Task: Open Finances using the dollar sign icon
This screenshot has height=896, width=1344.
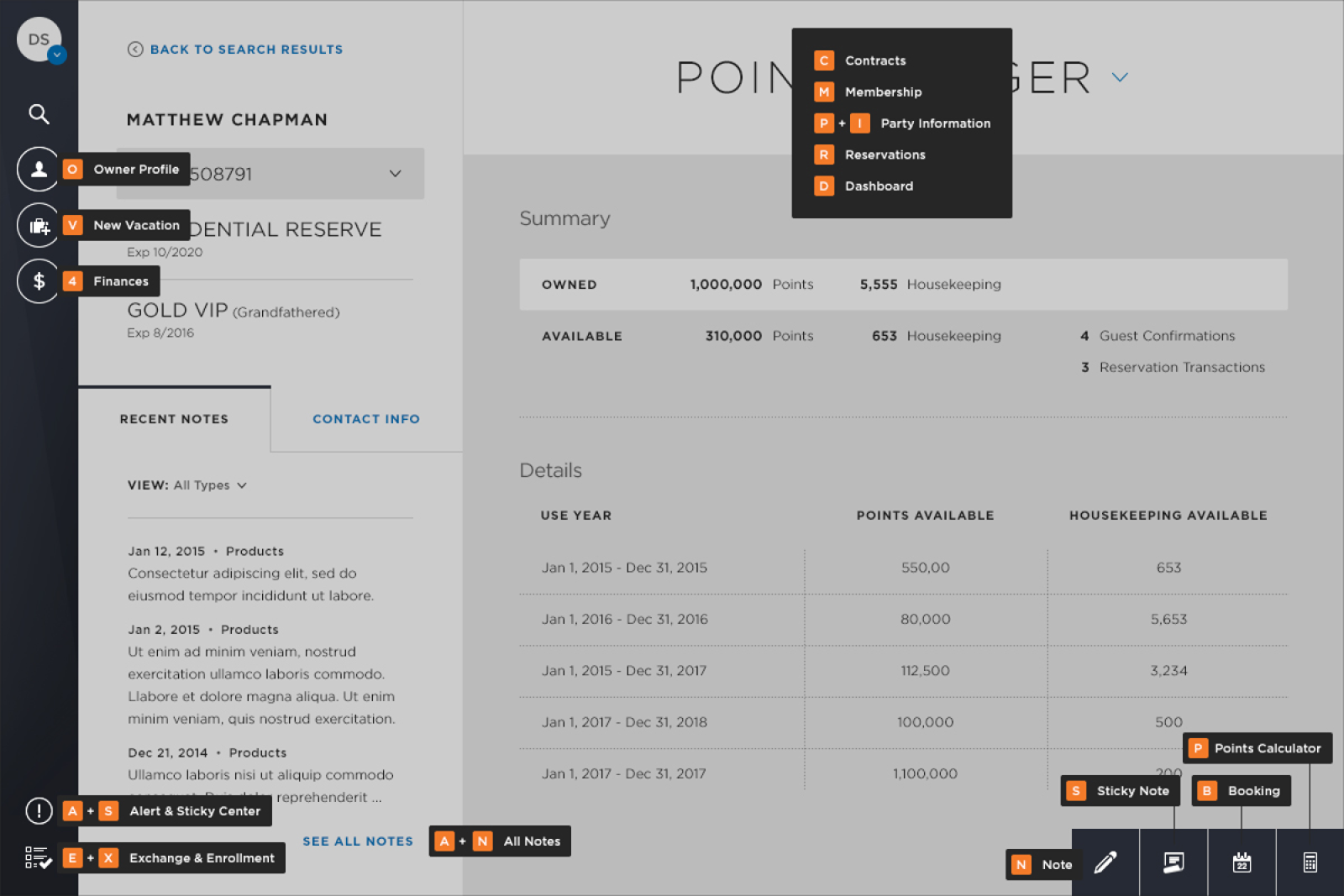Action: (x=38, y=280)
